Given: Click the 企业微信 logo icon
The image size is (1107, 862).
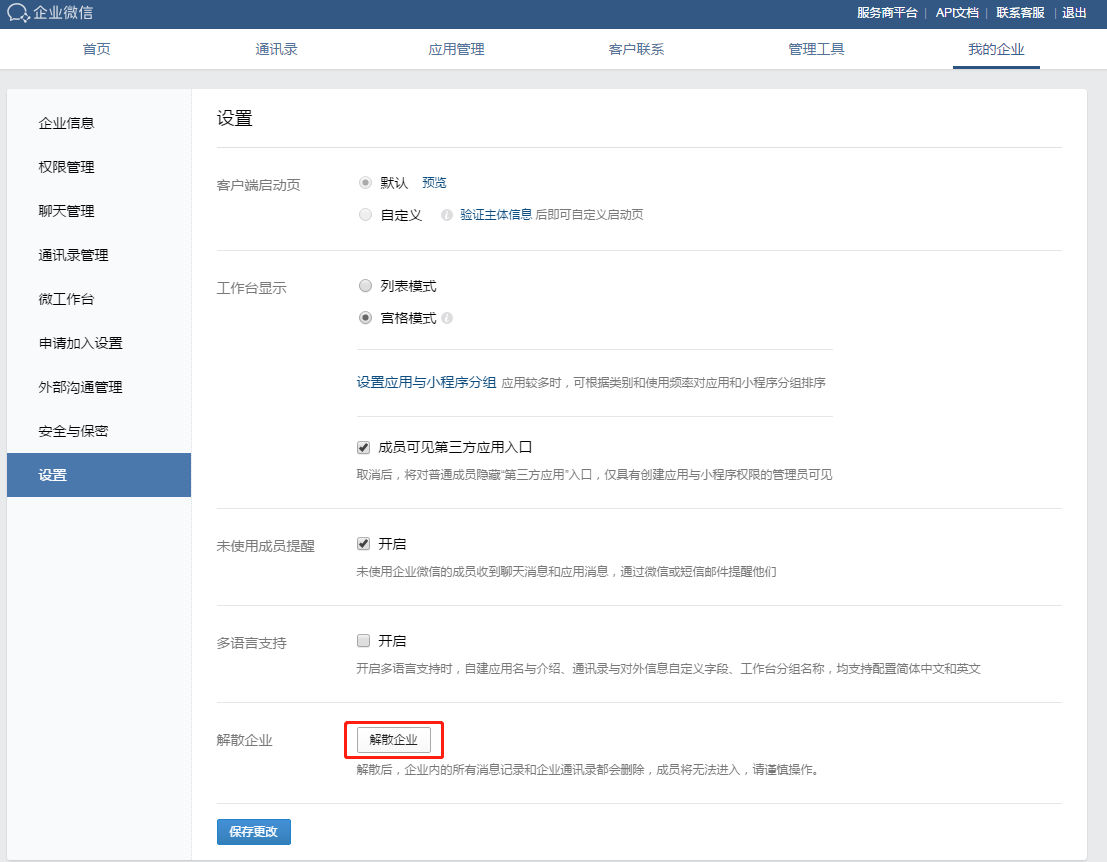Looking at the screenshot, I should point(18,13).
